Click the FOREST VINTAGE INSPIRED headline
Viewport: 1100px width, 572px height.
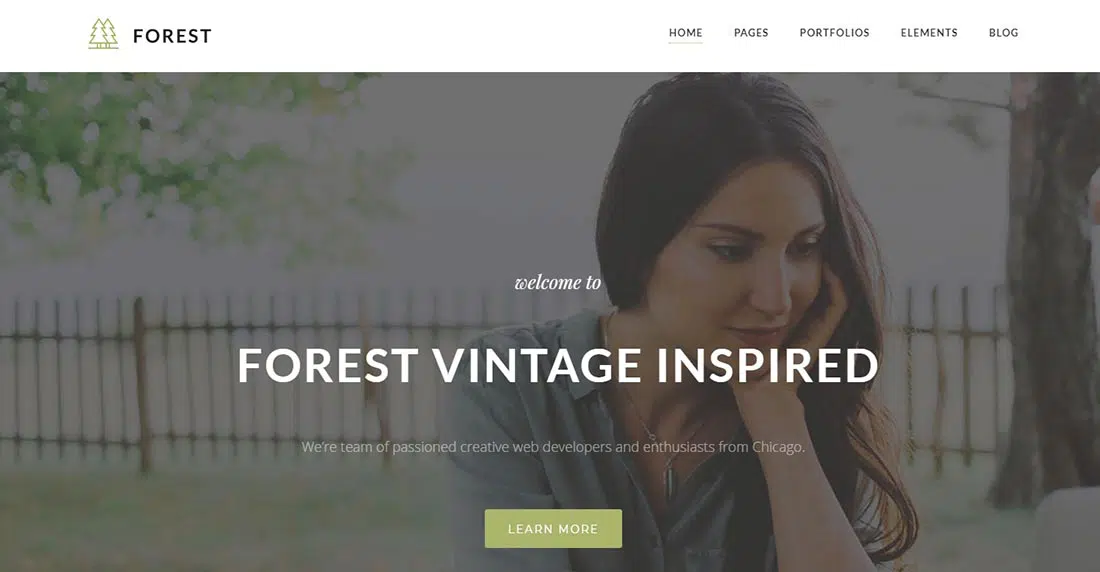pos(558,365)
